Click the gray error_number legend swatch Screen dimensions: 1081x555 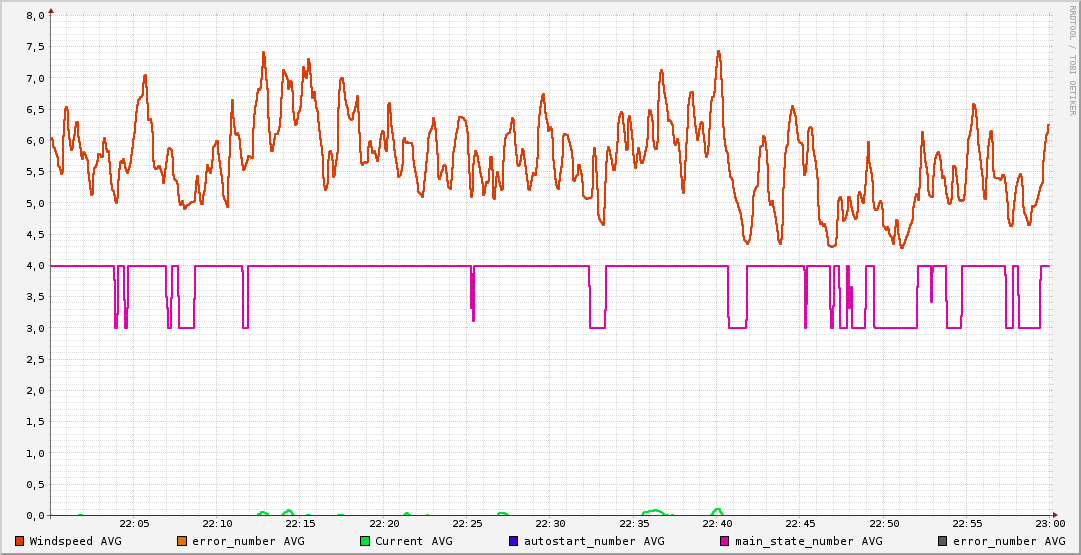(x=942, y=541)
